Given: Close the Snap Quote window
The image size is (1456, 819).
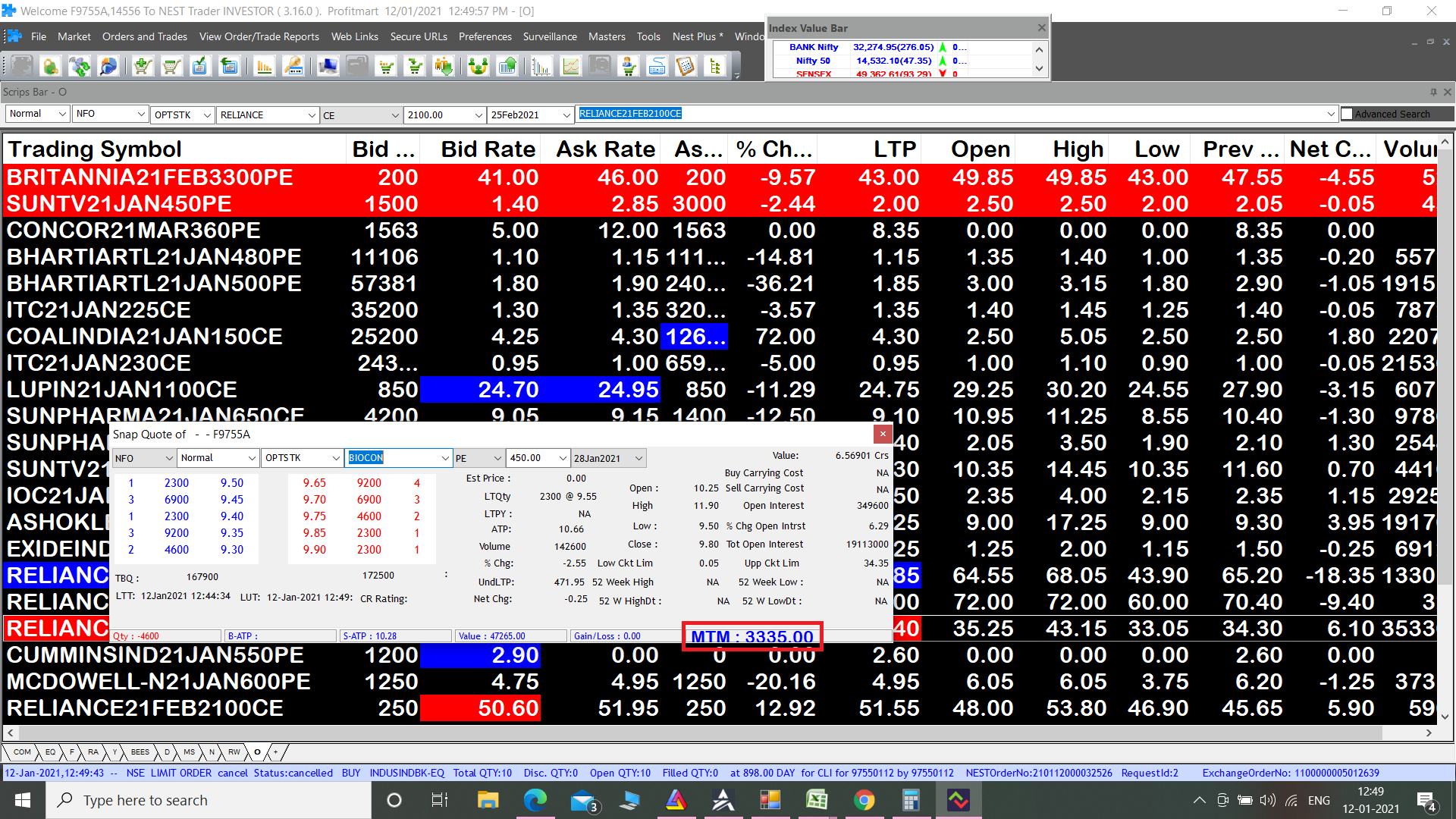Looking at the screenshot, I should (883, 434).
